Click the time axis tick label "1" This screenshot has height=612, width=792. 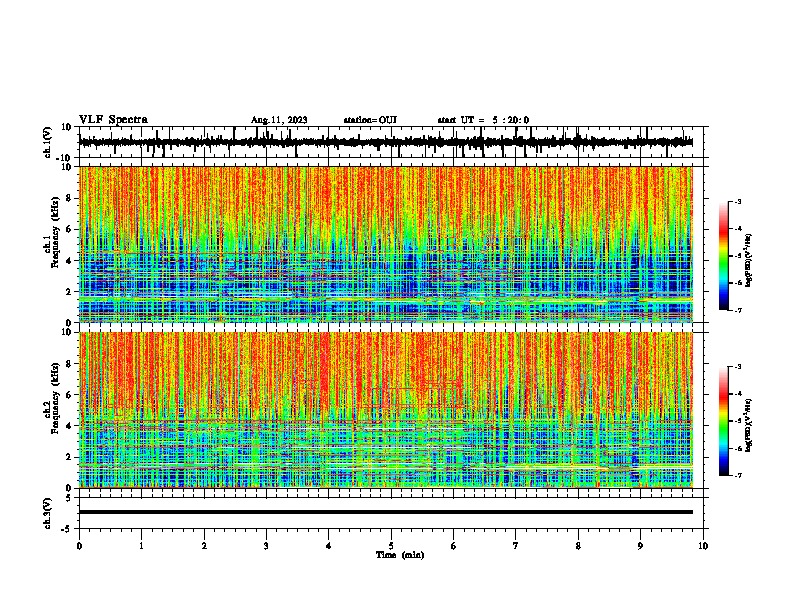click(x=141, y=546)
